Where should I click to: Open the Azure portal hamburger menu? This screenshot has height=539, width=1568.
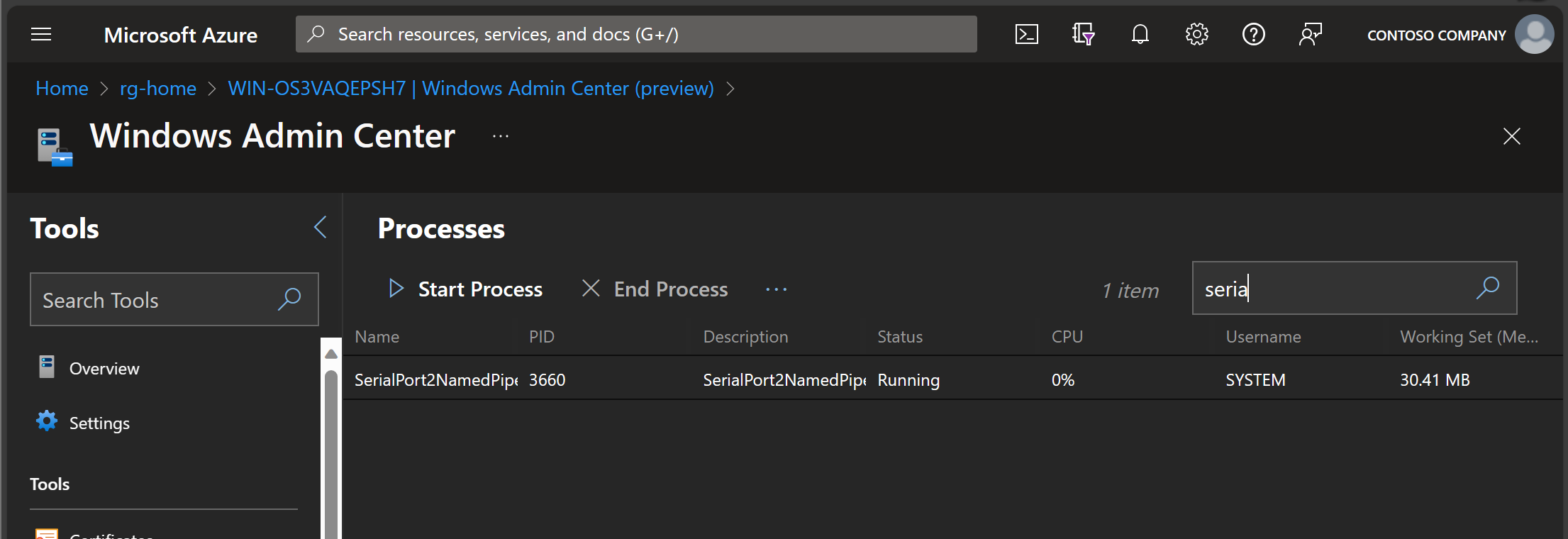coord(41,34)
